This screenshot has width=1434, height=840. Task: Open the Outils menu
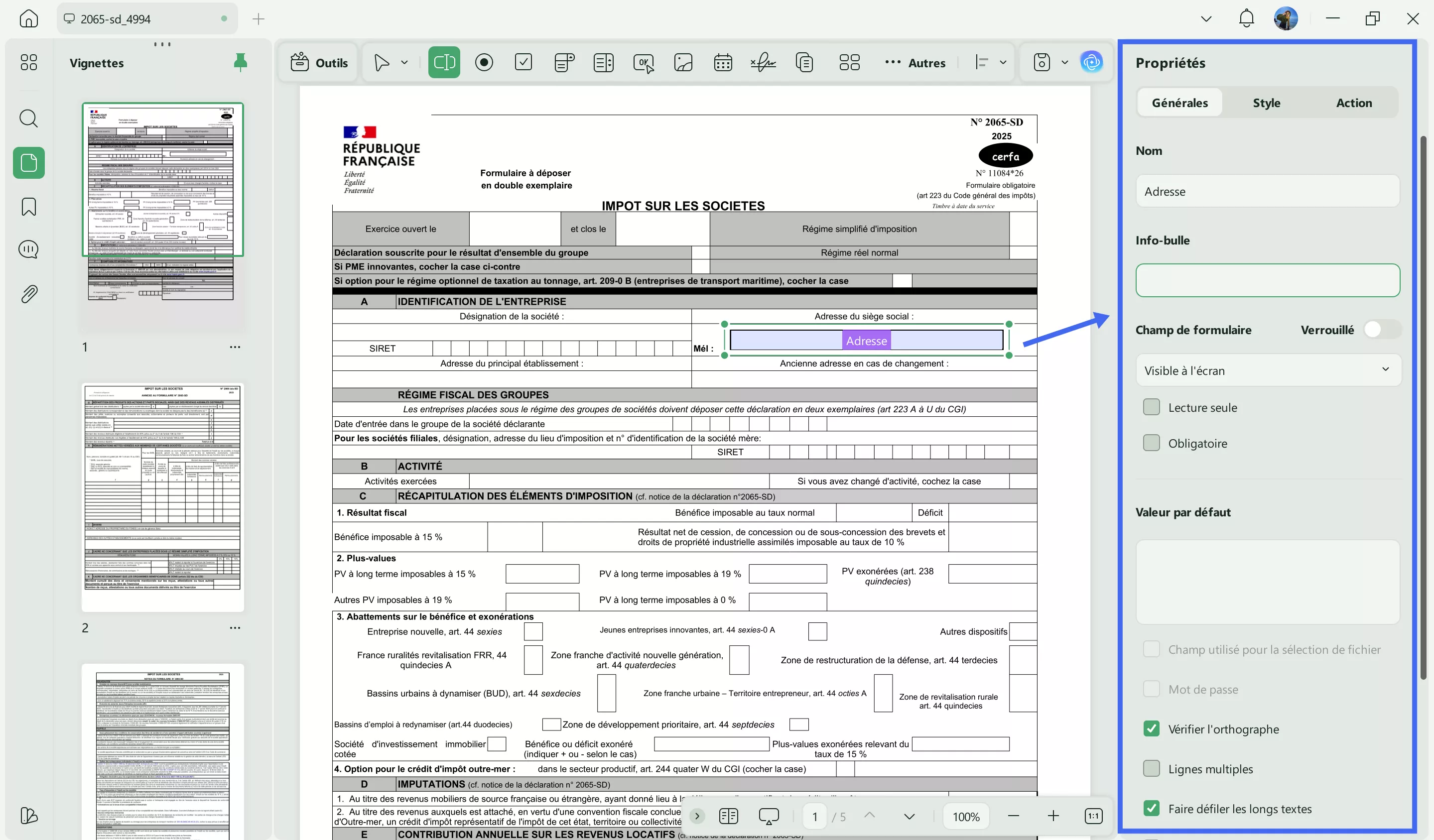[x=319, y=63]
